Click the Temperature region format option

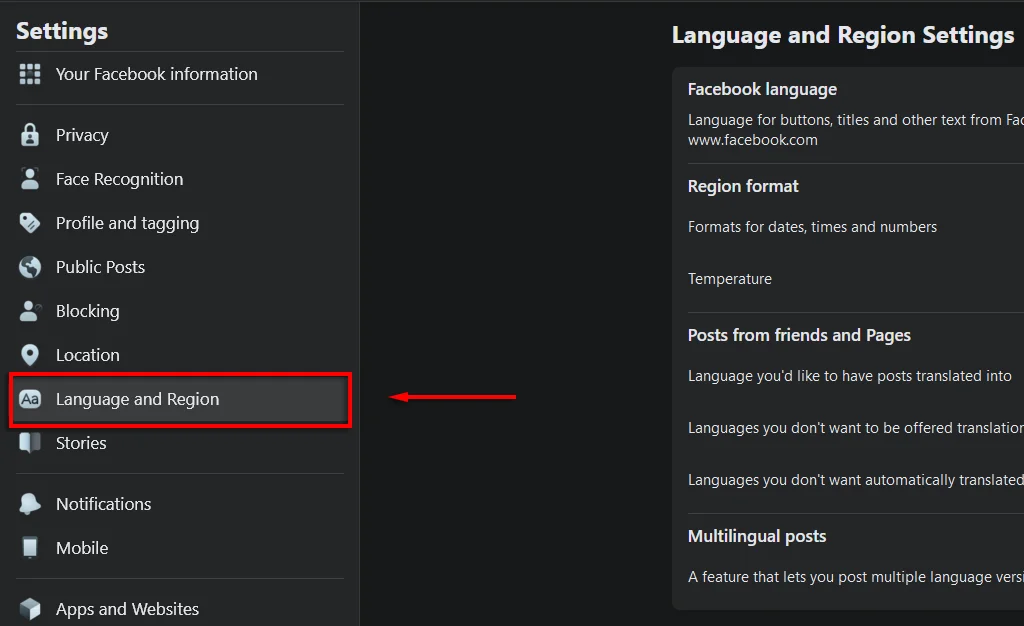point(730,279)
